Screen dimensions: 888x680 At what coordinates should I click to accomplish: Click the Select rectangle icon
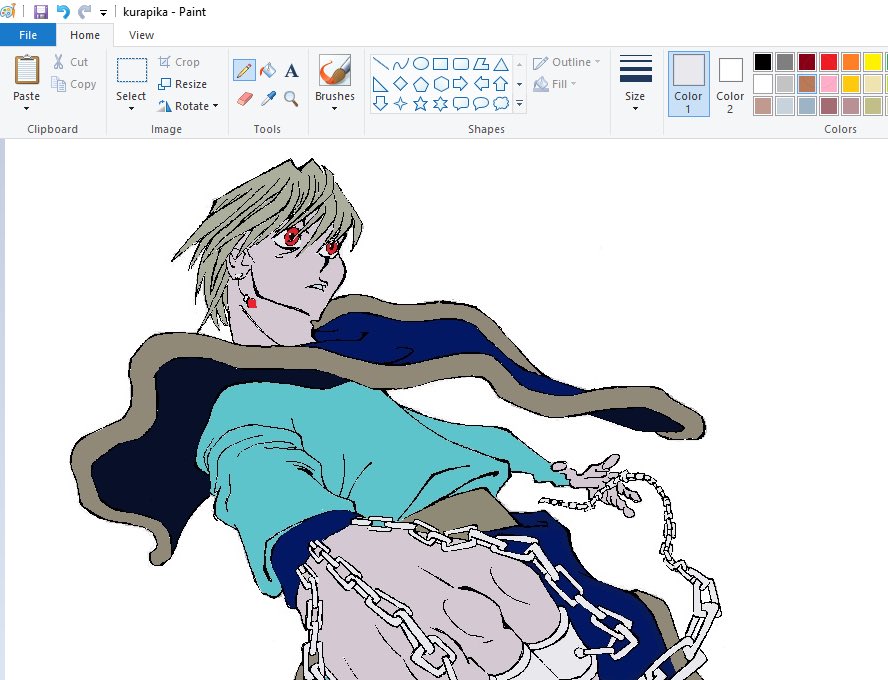pyautogui.click(x=131, y=70)
